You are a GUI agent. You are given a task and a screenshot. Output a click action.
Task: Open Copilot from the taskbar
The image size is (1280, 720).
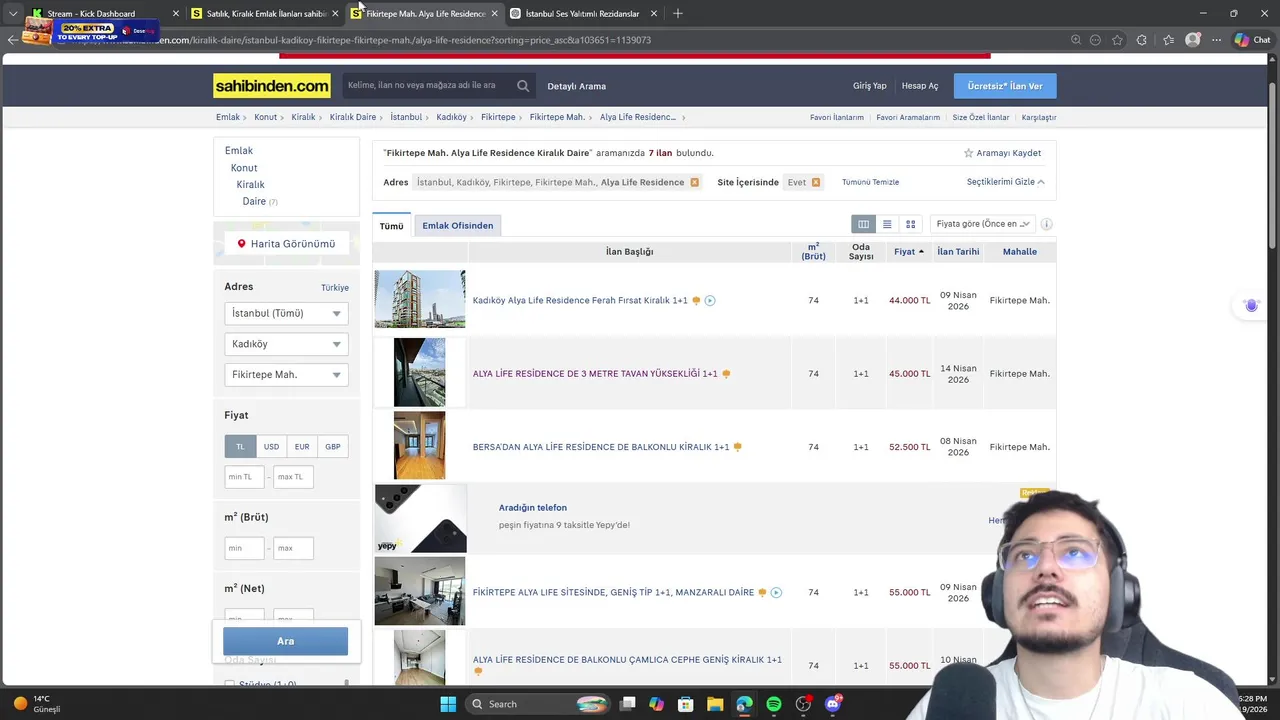656,704
